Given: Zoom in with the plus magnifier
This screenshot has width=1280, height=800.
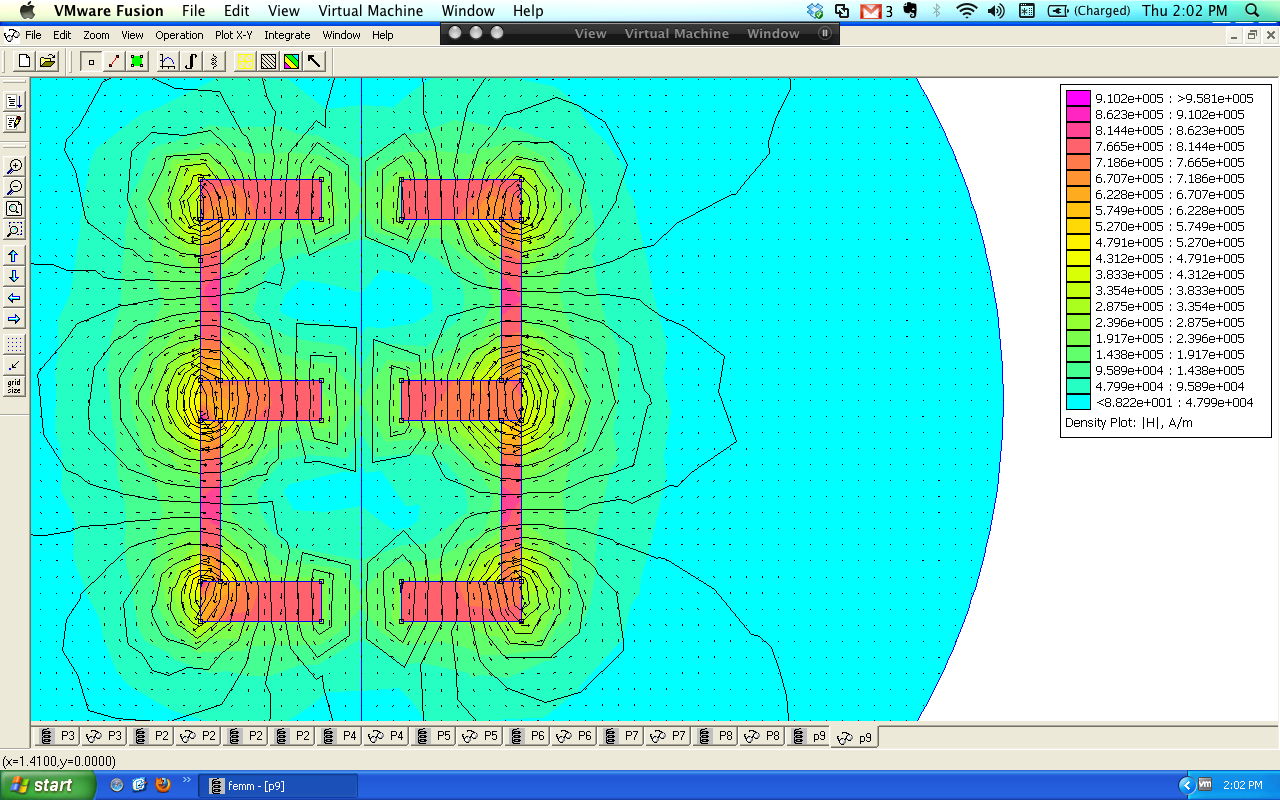Looking at the screenshot, I should point(14,166).
